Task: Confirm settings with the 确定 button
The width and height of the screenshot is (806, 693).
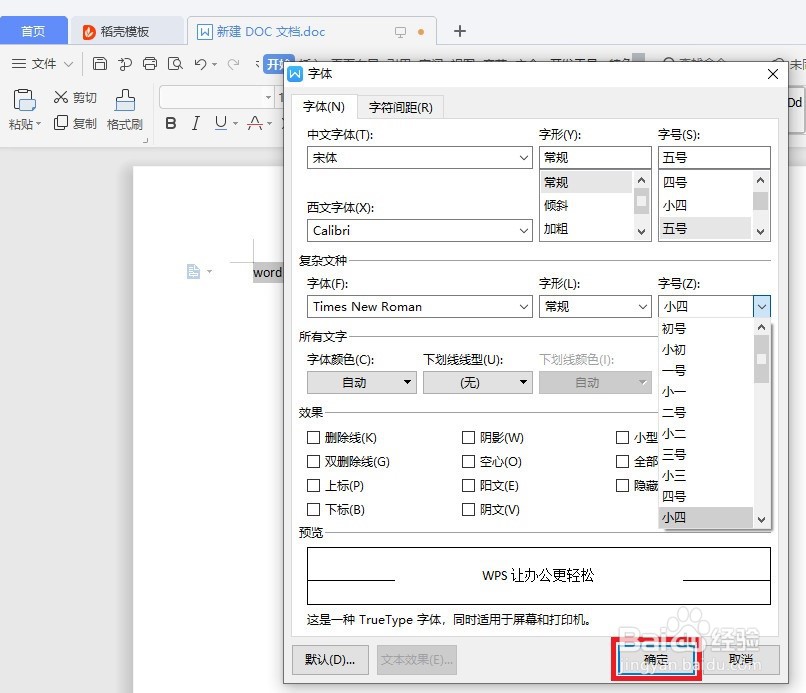Action: click(657, 660)
